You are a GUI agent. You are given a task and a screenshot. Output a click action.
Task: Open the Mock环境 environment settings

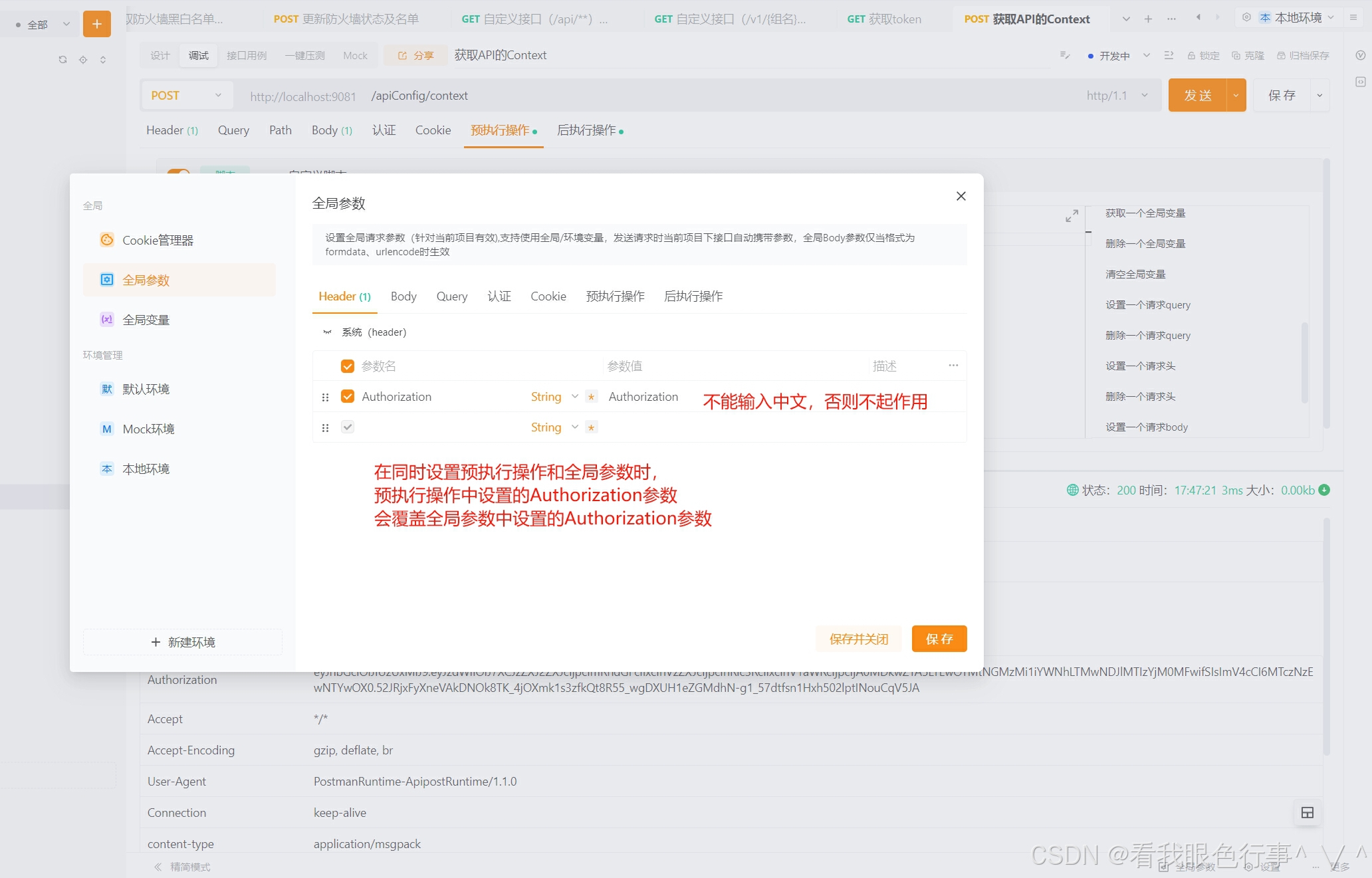pyautogui.click(x=148, y=429)
